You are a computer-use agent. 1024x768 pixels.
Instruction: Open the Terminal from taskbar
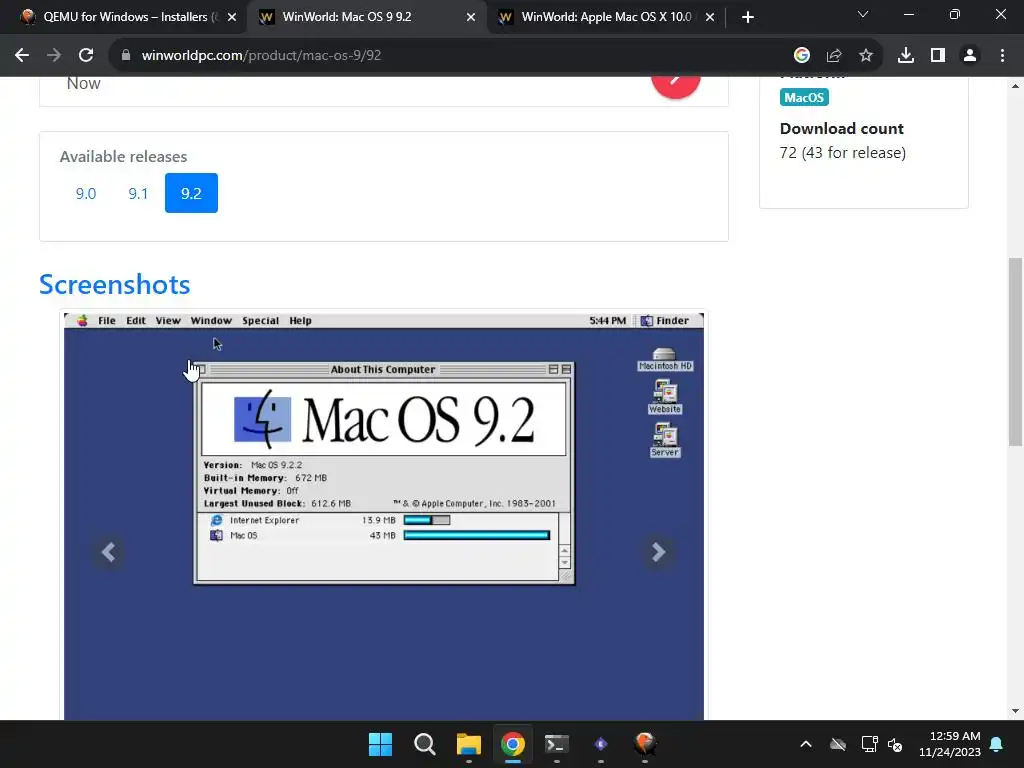[x=556, y=744]
